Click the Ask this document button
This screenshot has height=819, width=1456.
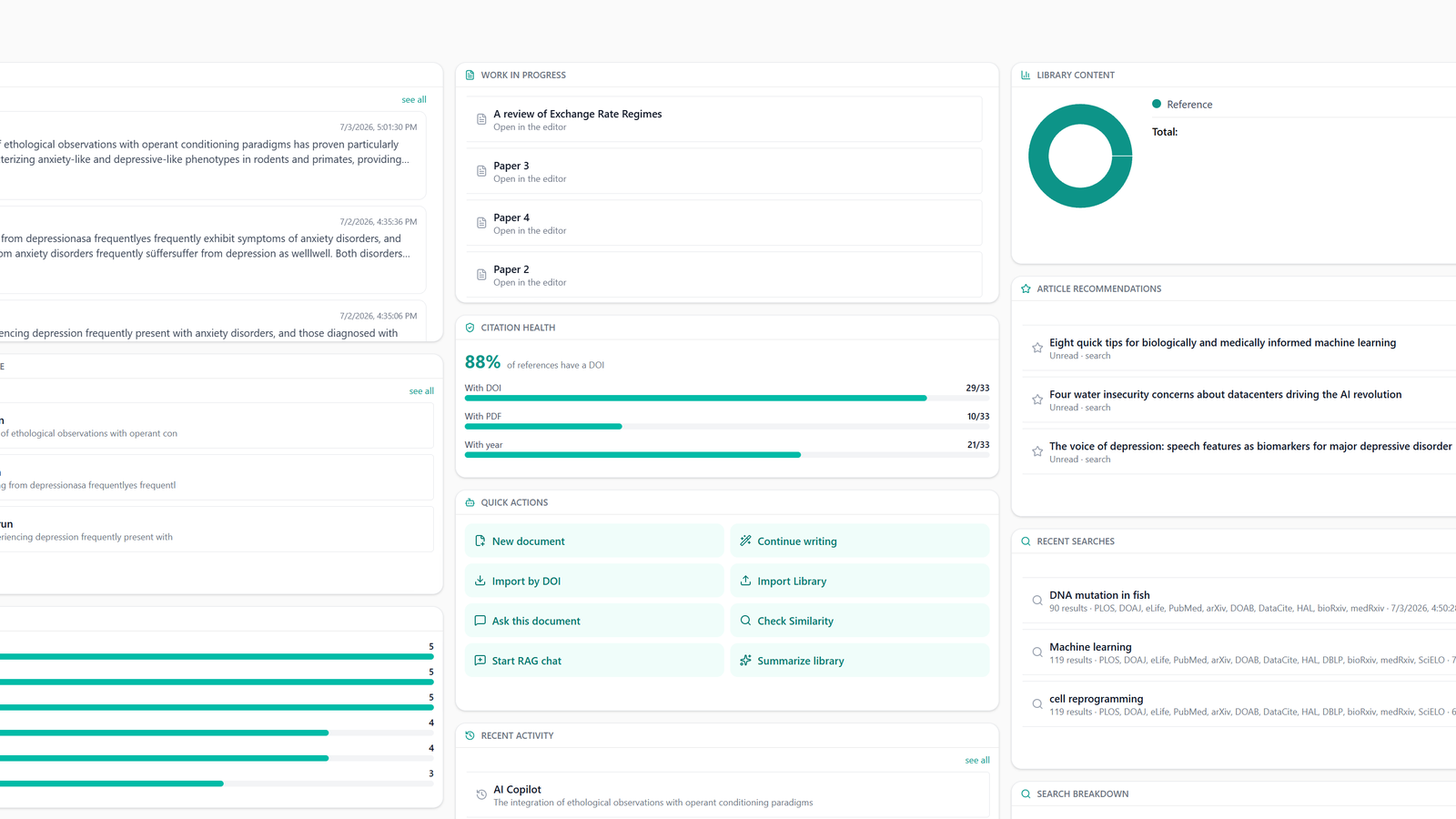pos(594,621)
